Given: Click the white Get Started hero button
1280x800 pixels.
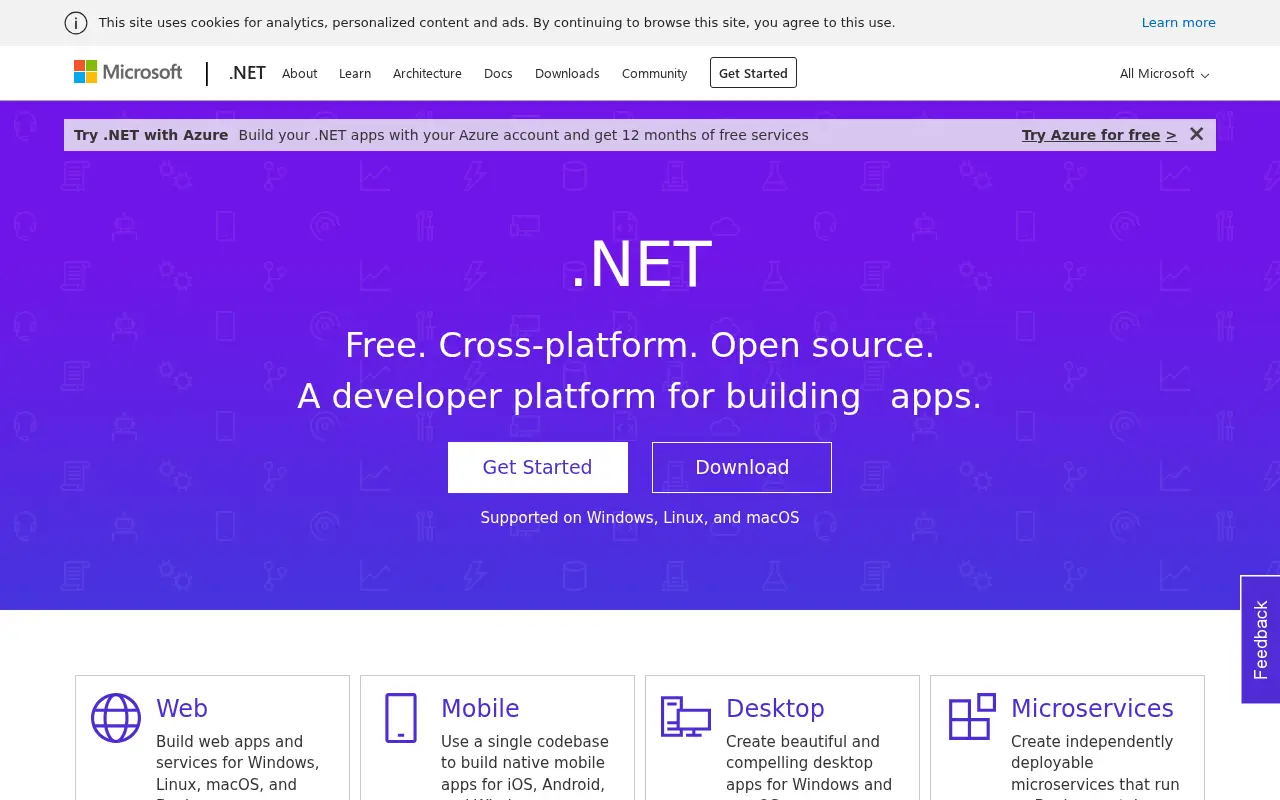Looking at the screenshot, I should [538, 467].
